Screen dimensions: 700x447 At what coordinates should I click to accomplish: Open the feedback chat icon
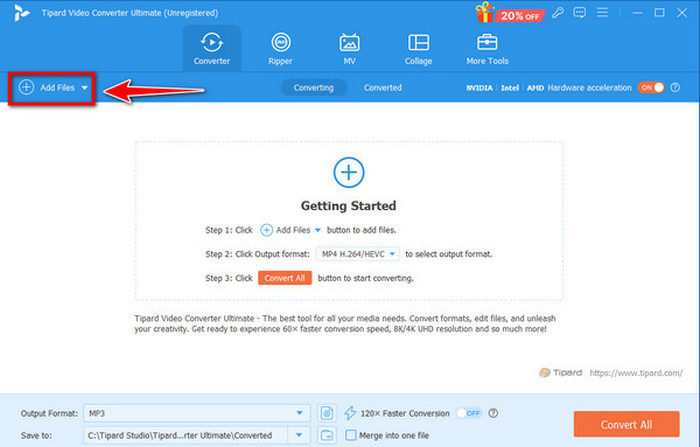pos(579,13)
